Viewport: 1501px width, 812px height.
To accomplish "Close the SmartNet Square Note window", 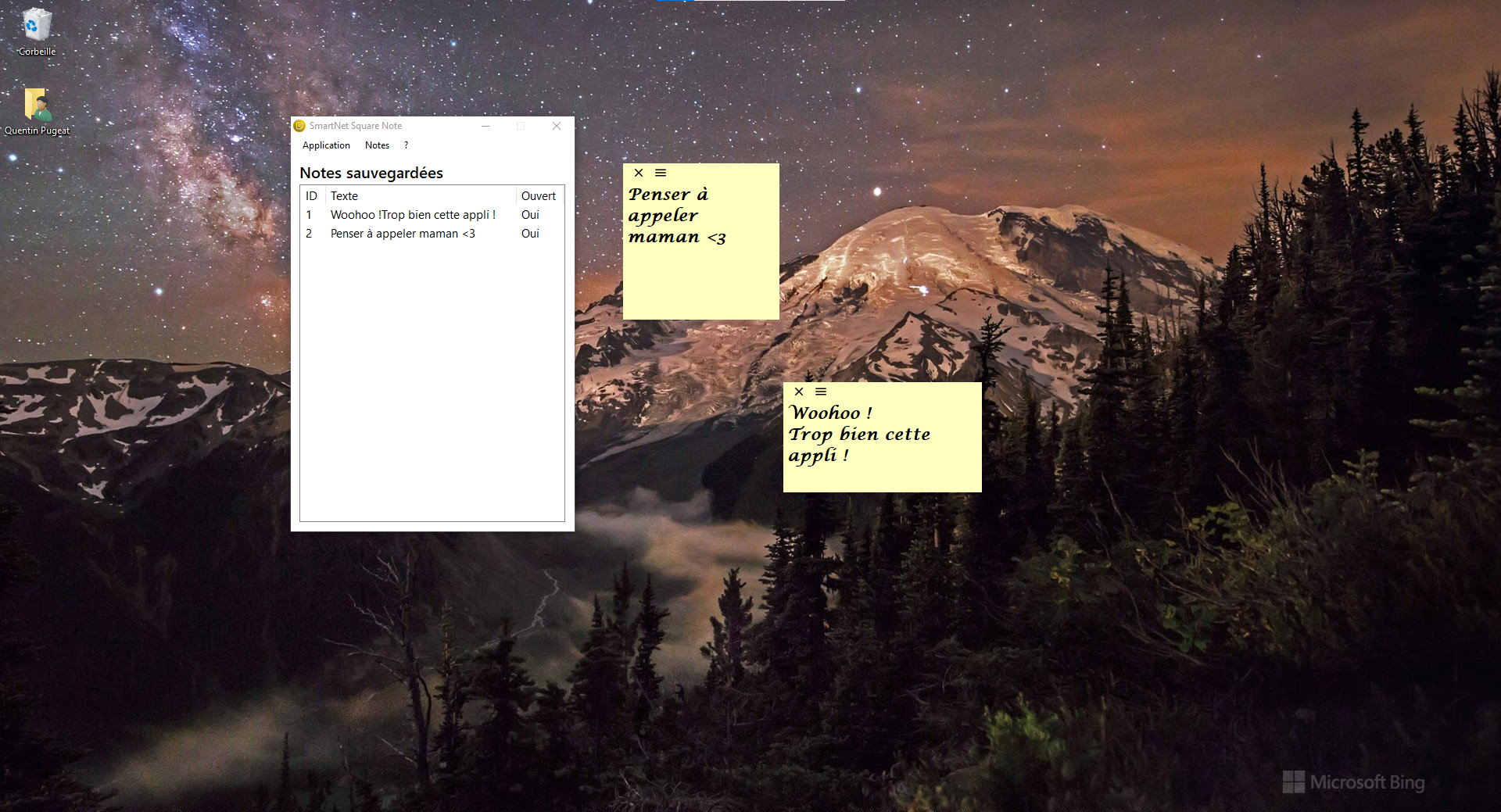I will click(x=557, y=126).
